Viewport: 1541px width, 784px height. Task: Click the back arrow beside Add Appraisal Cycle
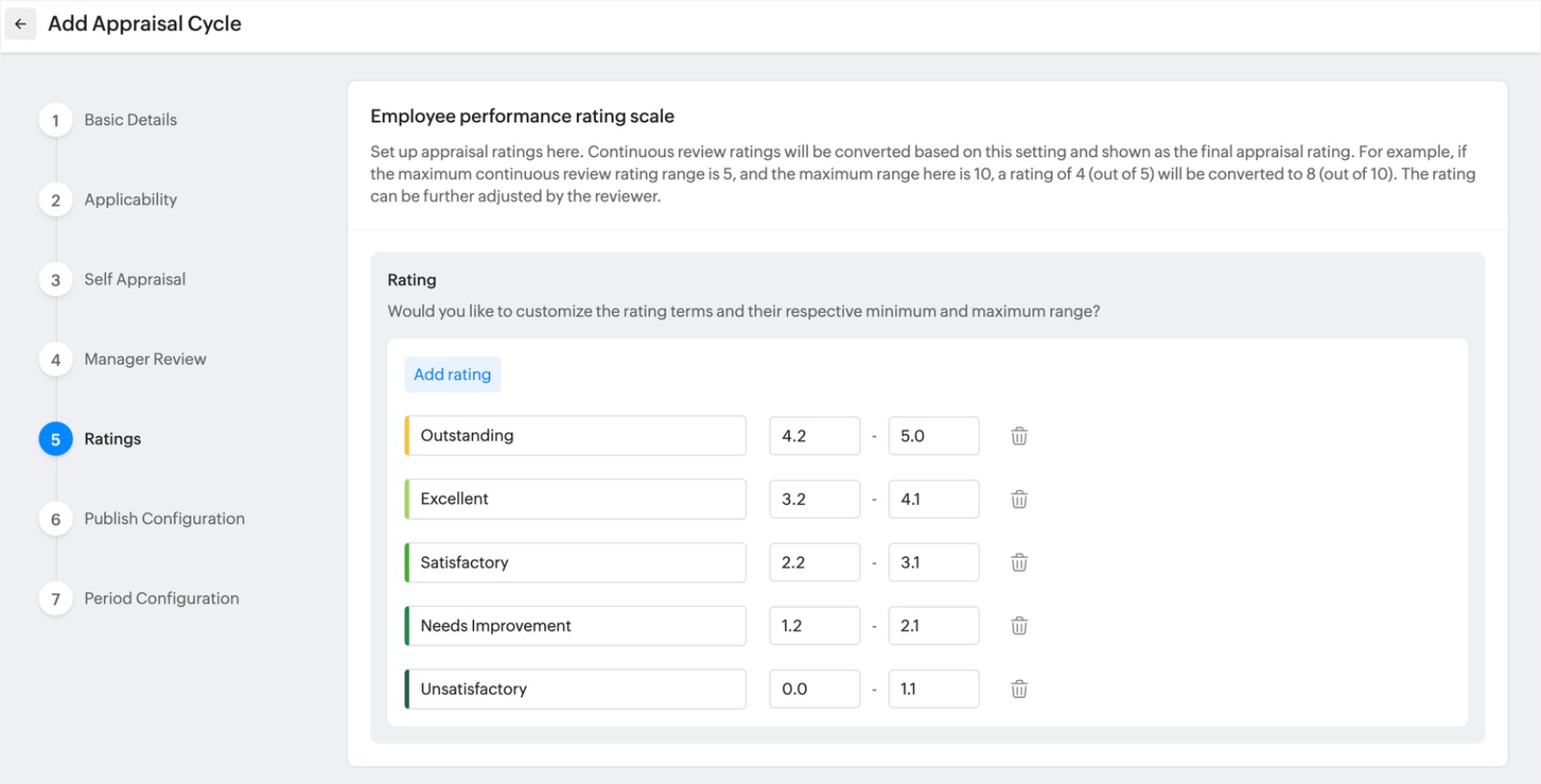point(20,24)
